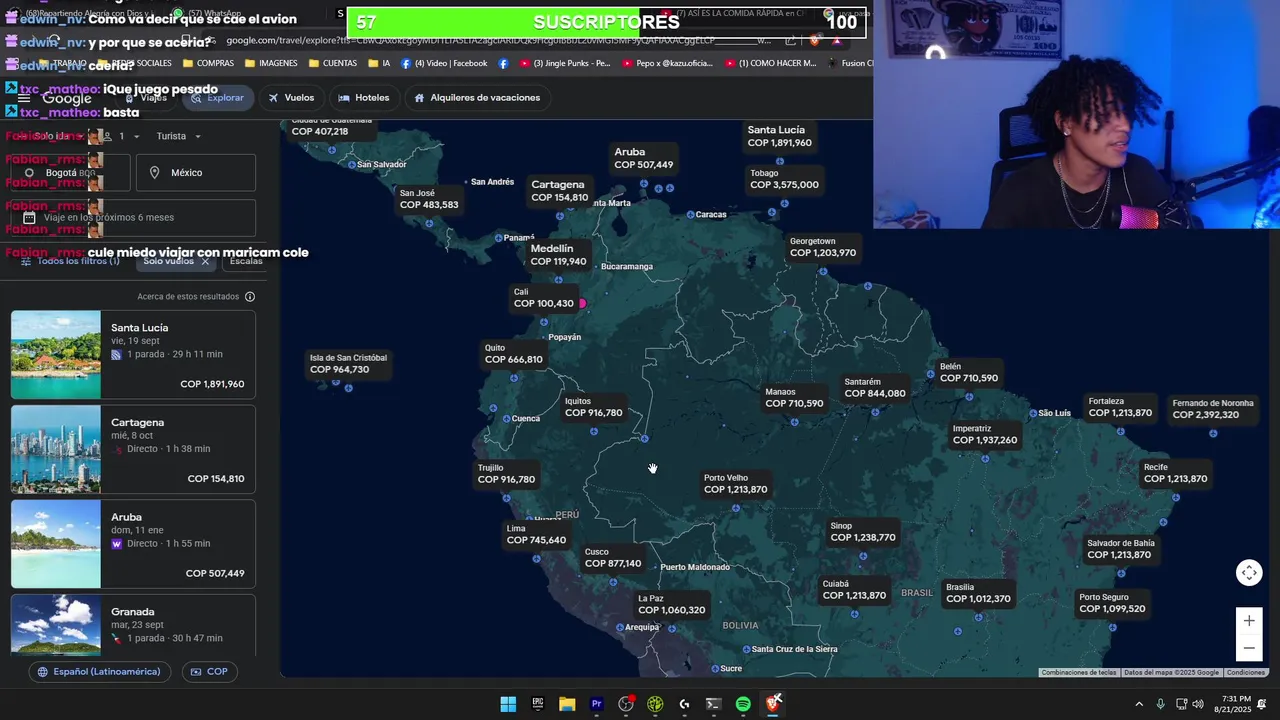The height and width of the screenshot is (720, 1280).
Task: Open the IMAGENES bookmarks folder
Action: [270, 63]
